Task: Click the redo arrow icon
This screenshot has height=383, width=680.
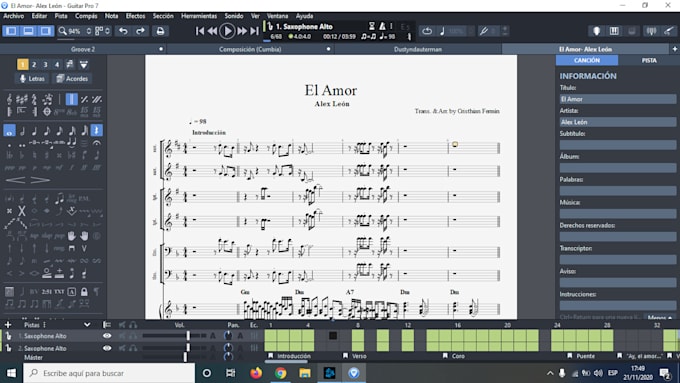Action: click(140, 31)
